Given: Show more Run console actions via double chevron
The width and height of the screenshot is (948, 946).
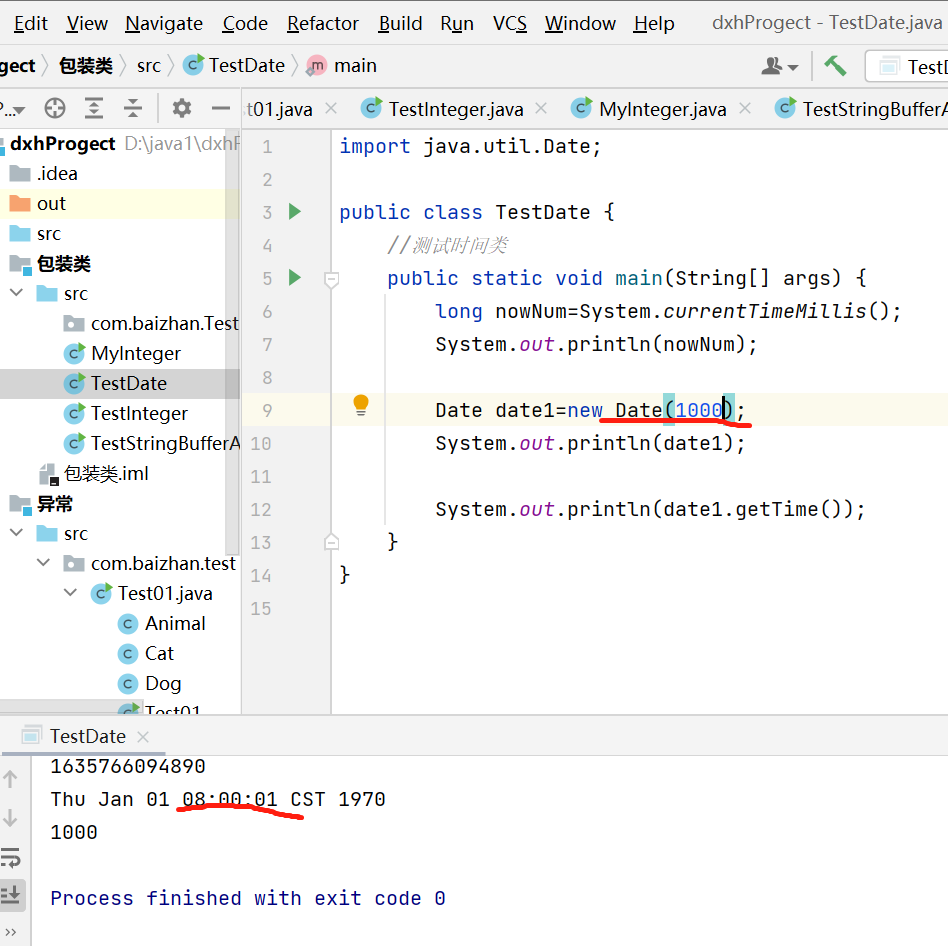Looking at the screenshot, I should pyautogui.click(x=10, y=931).
